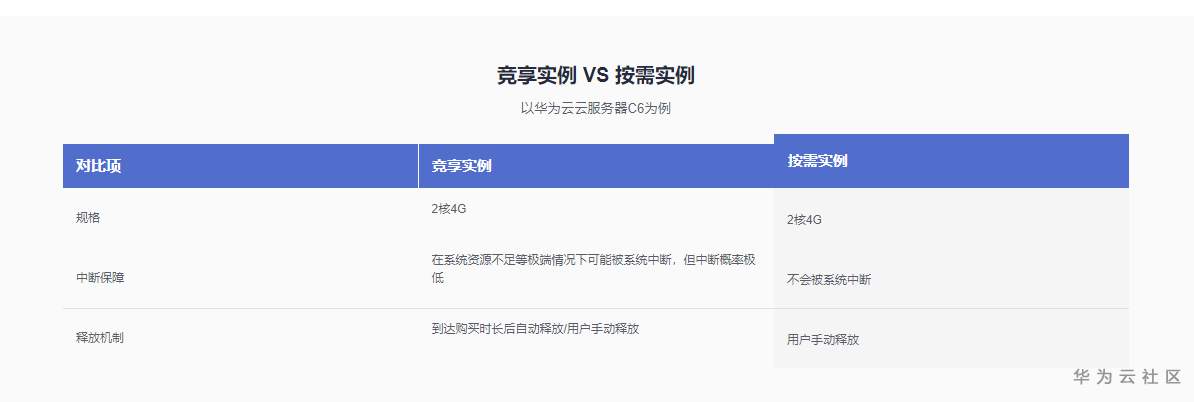Screen dimensions: 1194x402
Task: Click '2核4G' in the 竞享实例 column
Action: point(449,209)
